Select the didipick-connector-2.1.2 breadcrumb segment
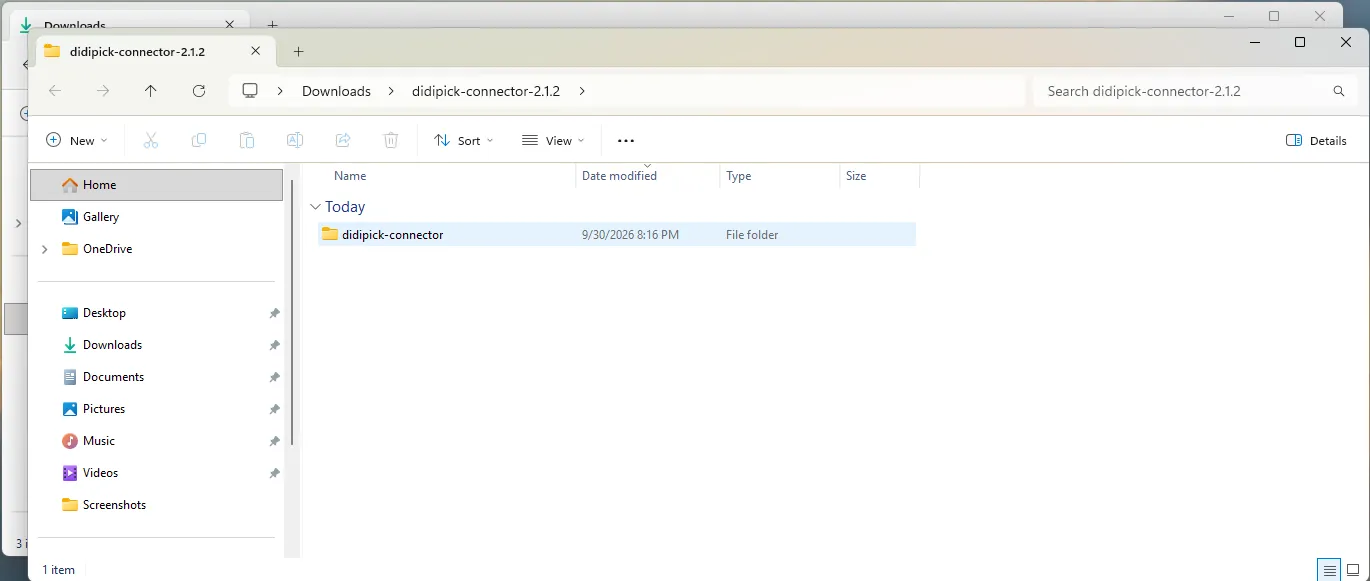 [x=486, y=91]
